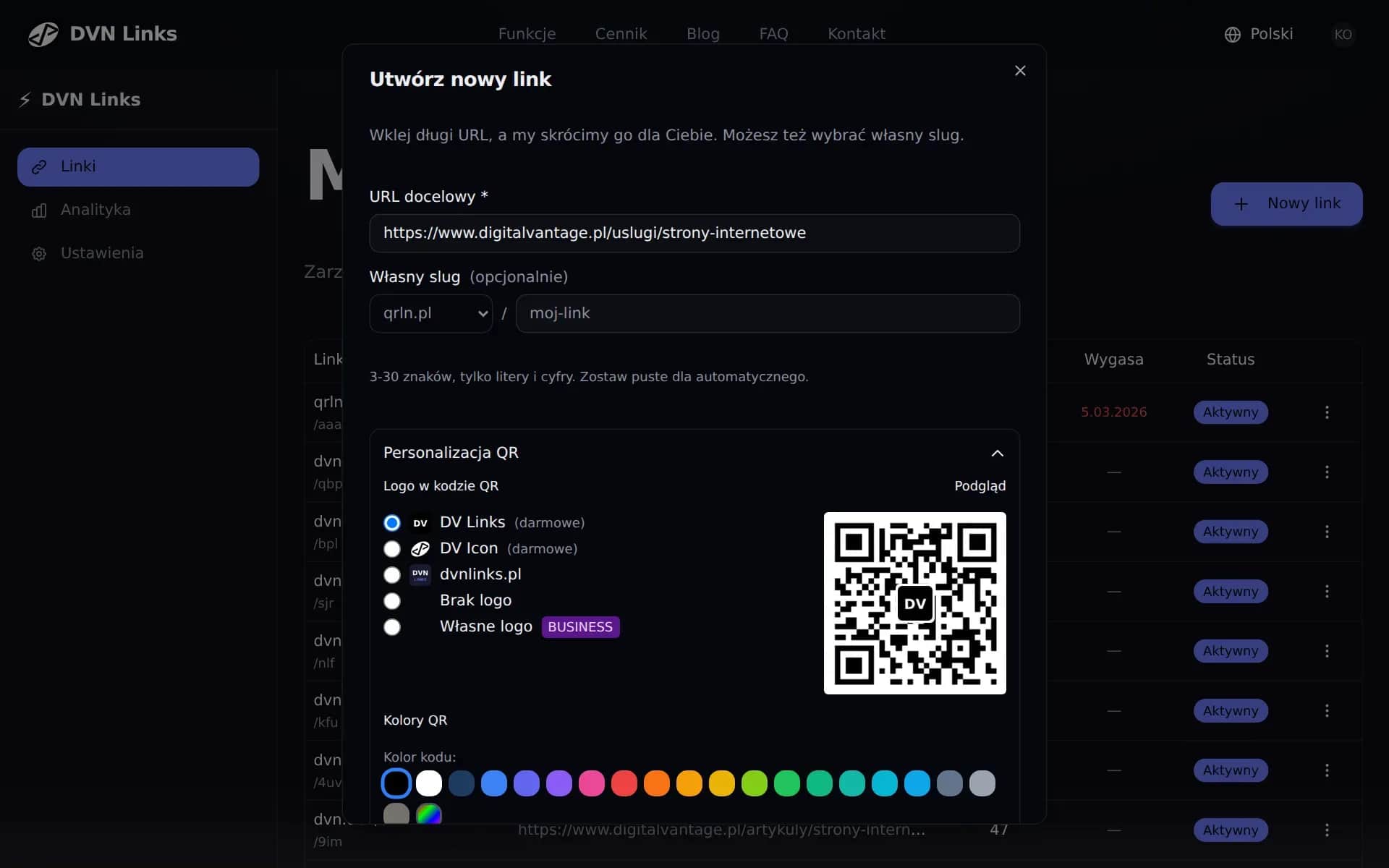Click the Wygasa column header

(1113, 359)
